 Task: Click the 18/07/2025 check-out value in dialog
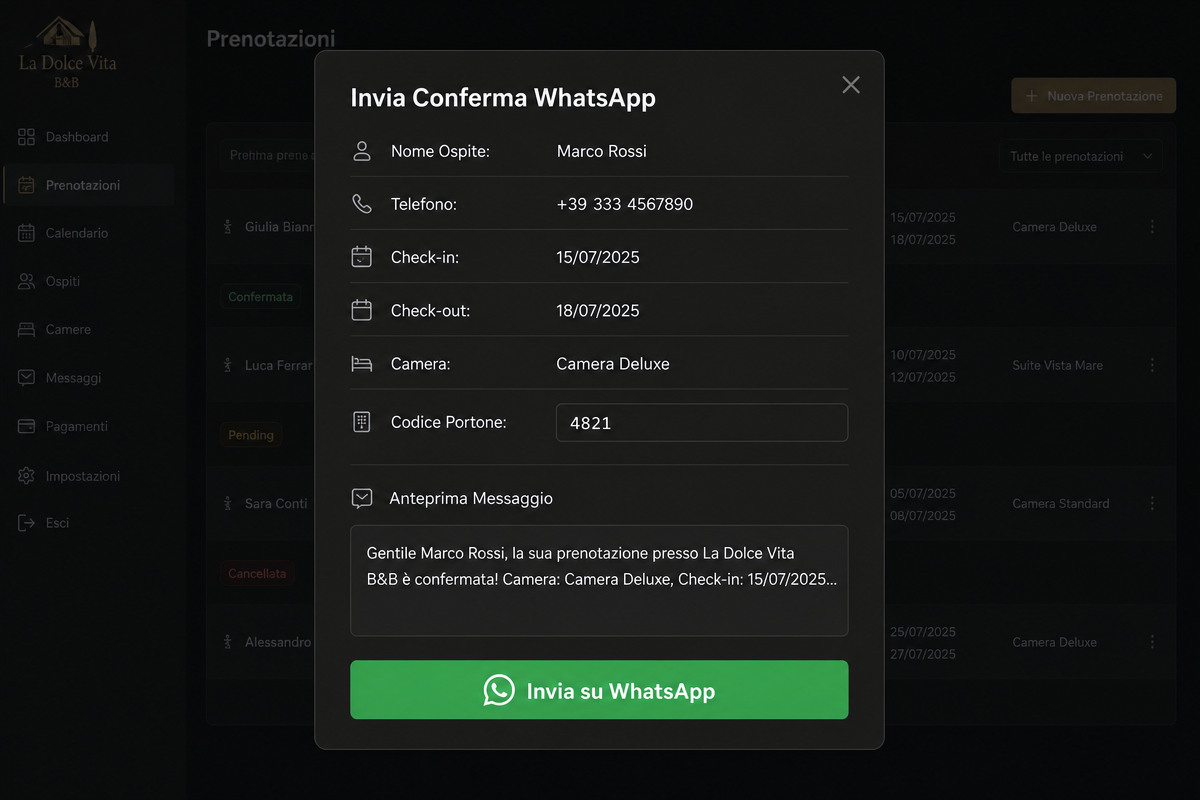click(598, 310)
